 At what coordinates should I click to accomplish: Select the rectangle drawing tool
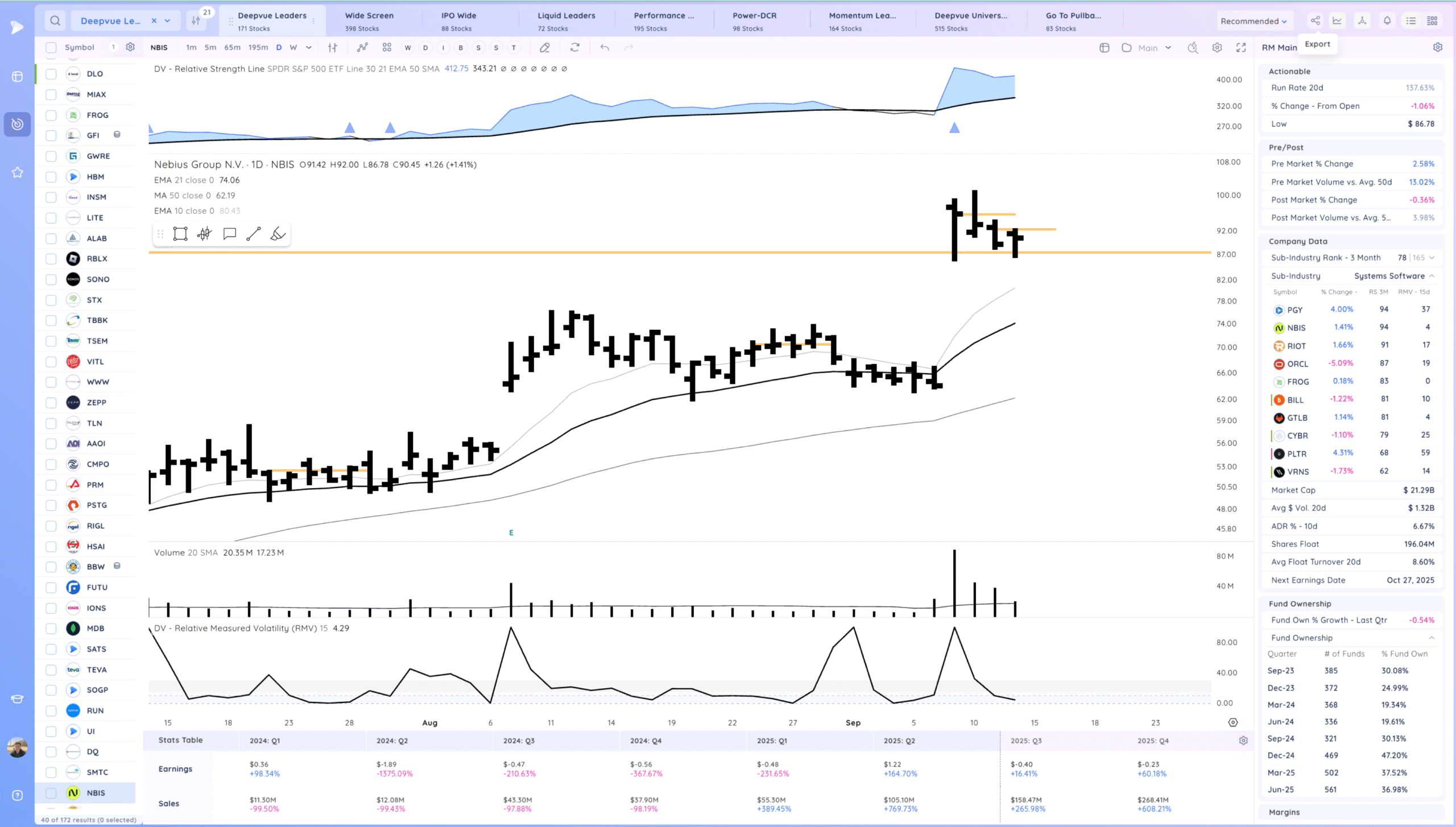(x=180, y=234)
